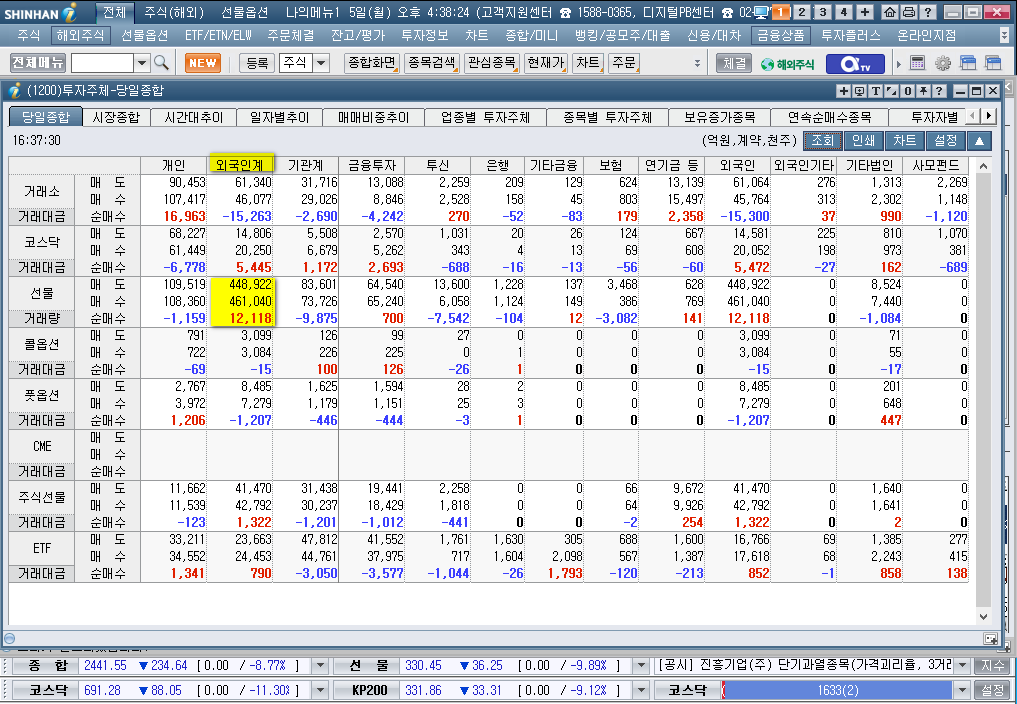Open help question mark in main title bar
The image size is (1017, 704).
pos(928,12)
